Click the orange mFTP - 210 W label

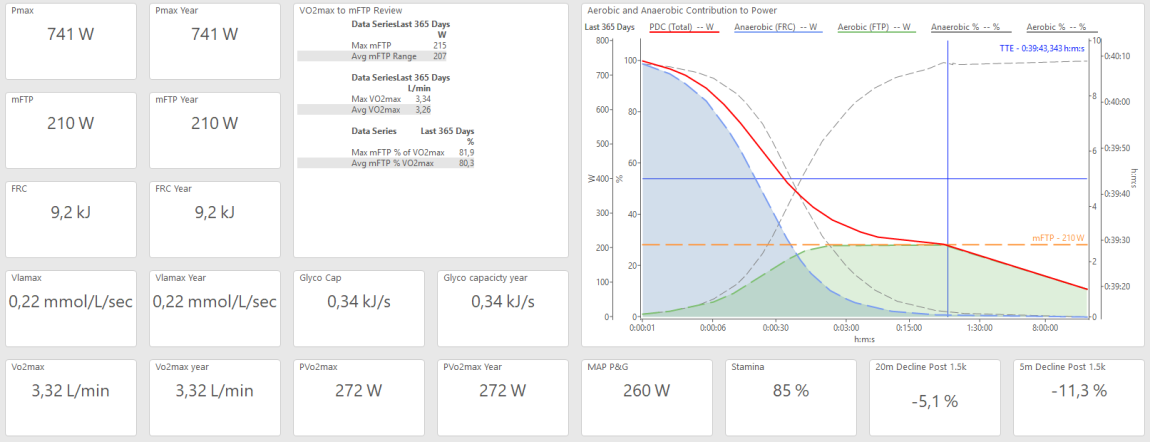(1058, 238)
